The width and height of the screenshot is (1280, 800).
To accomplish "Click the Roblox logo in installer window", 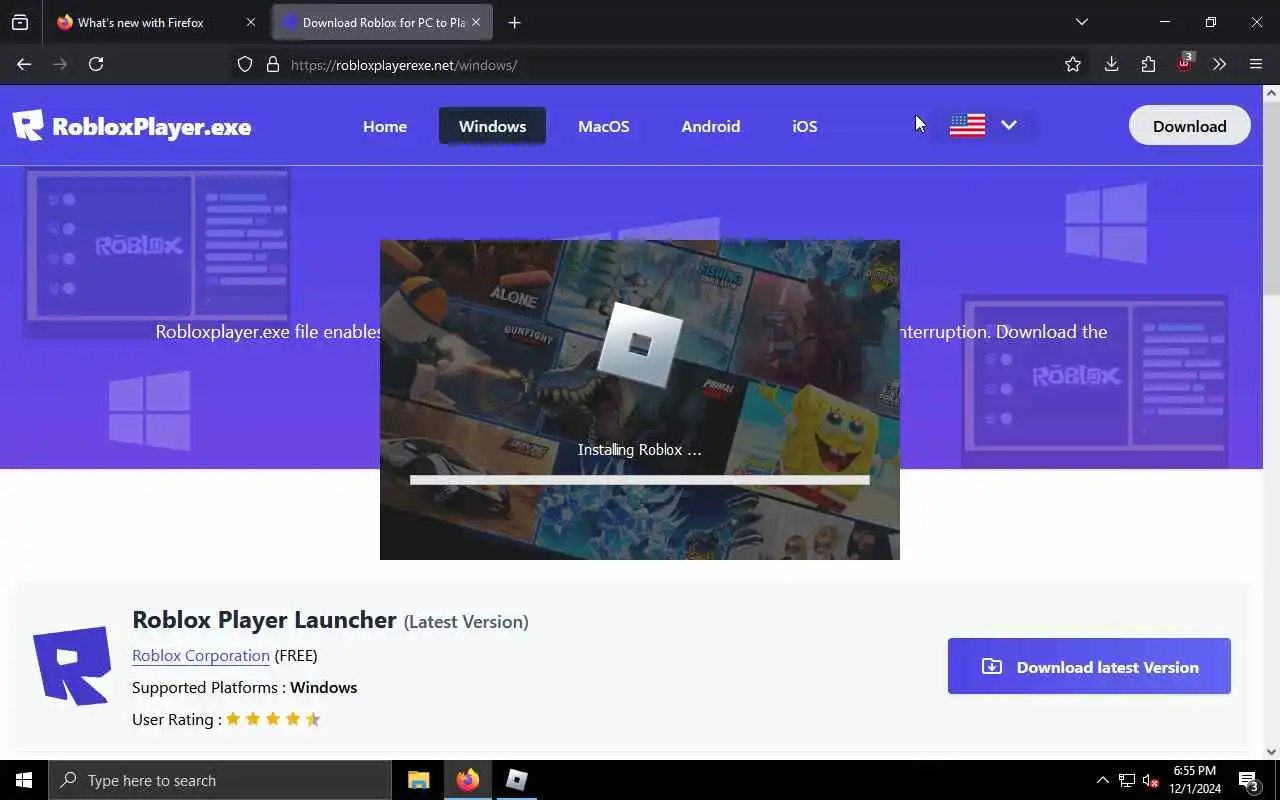I will 640,345.
